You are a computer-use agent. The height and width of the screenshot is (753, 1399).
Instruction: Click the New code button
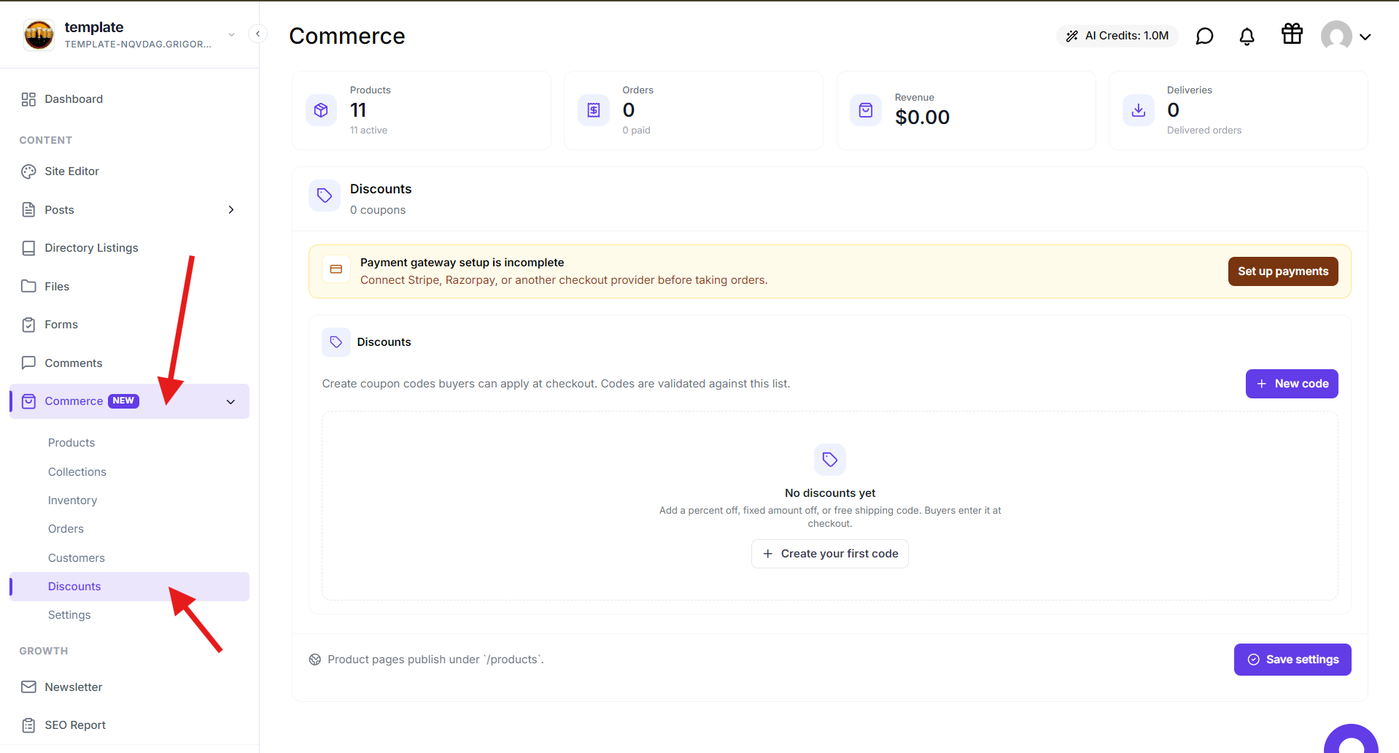click(x=1292, y=384)
